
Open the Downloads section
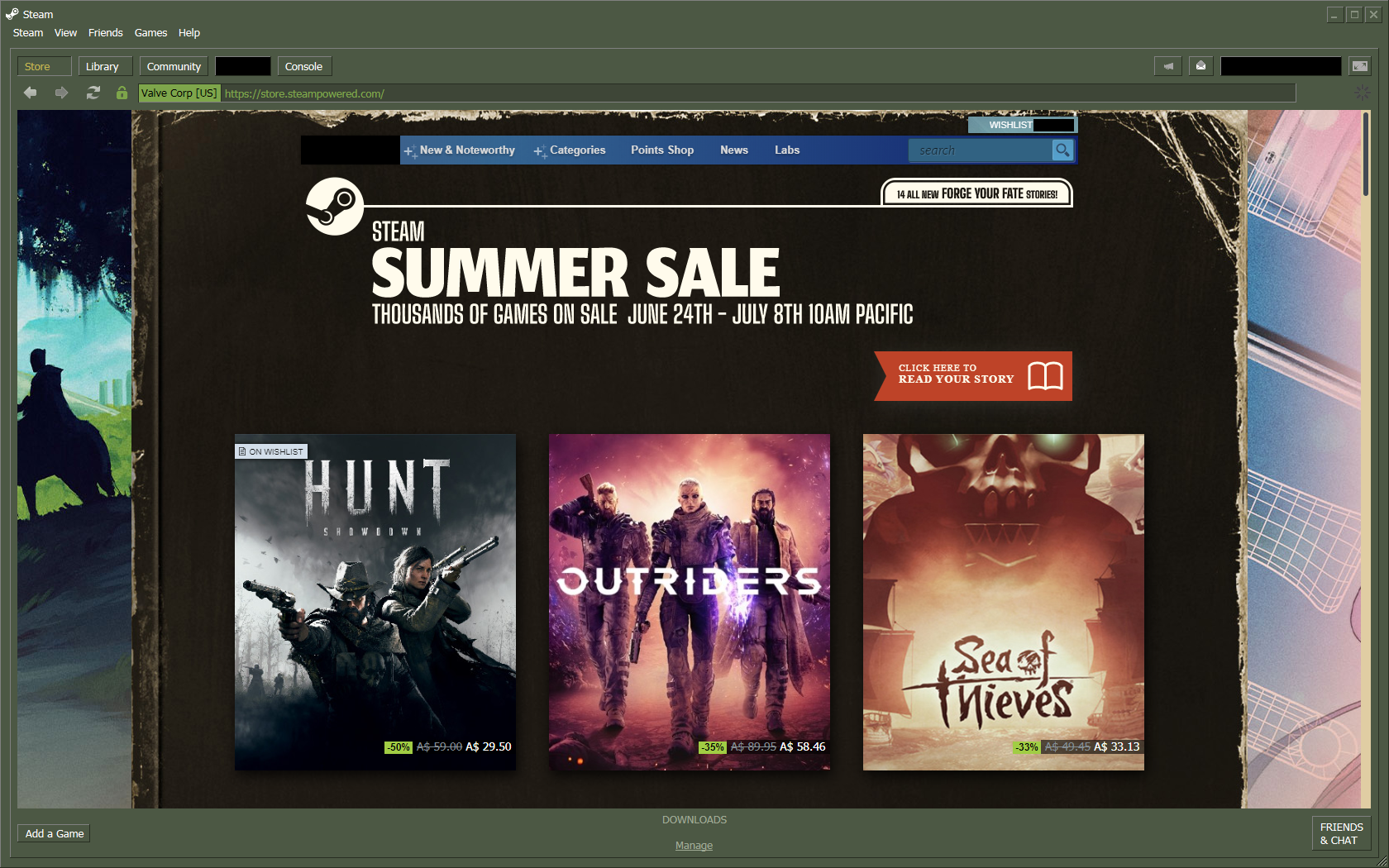(694, 819)
